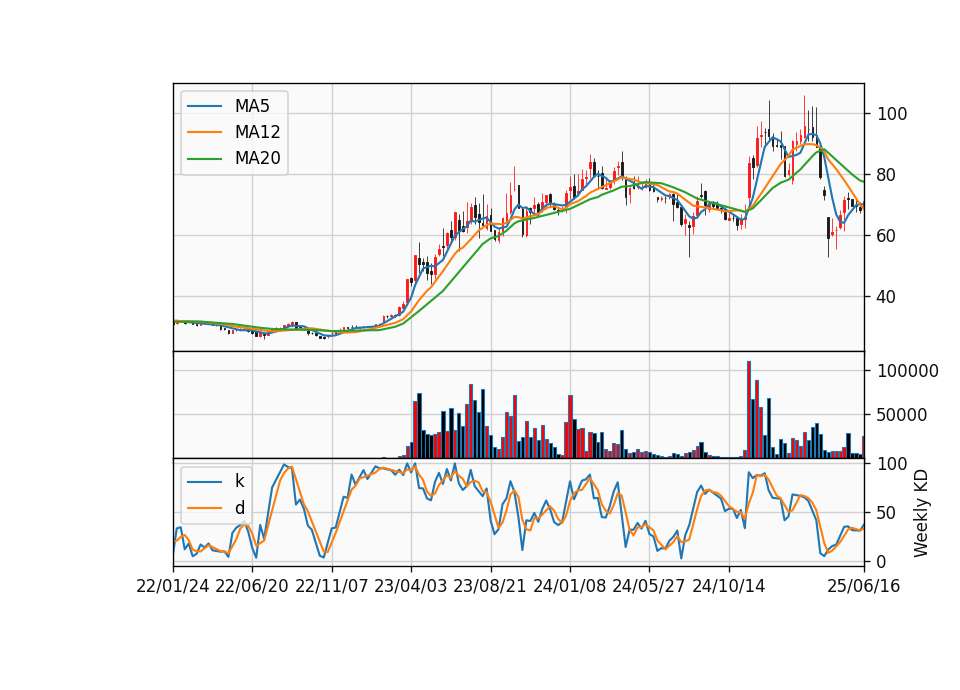Click the price axis label 40
The width and height of the screenshot is (960, 690).
(x=885, y=297)
